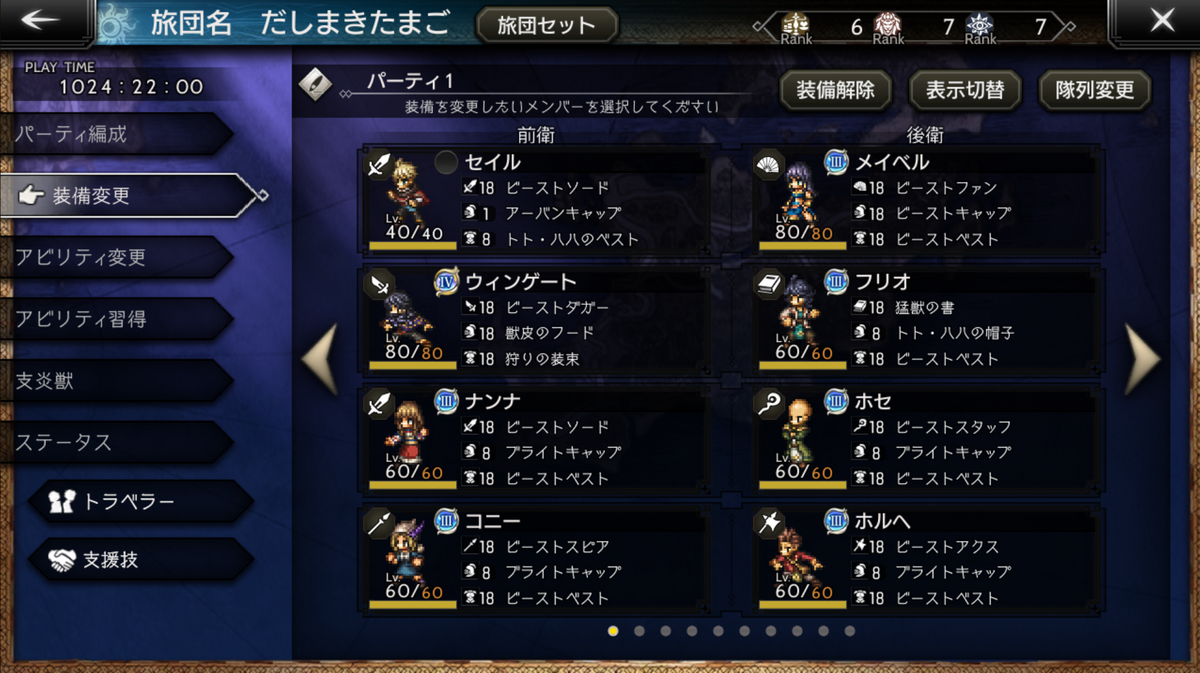
Task: Click the 隊列変更 button
Action: [x=1095, y=90]
